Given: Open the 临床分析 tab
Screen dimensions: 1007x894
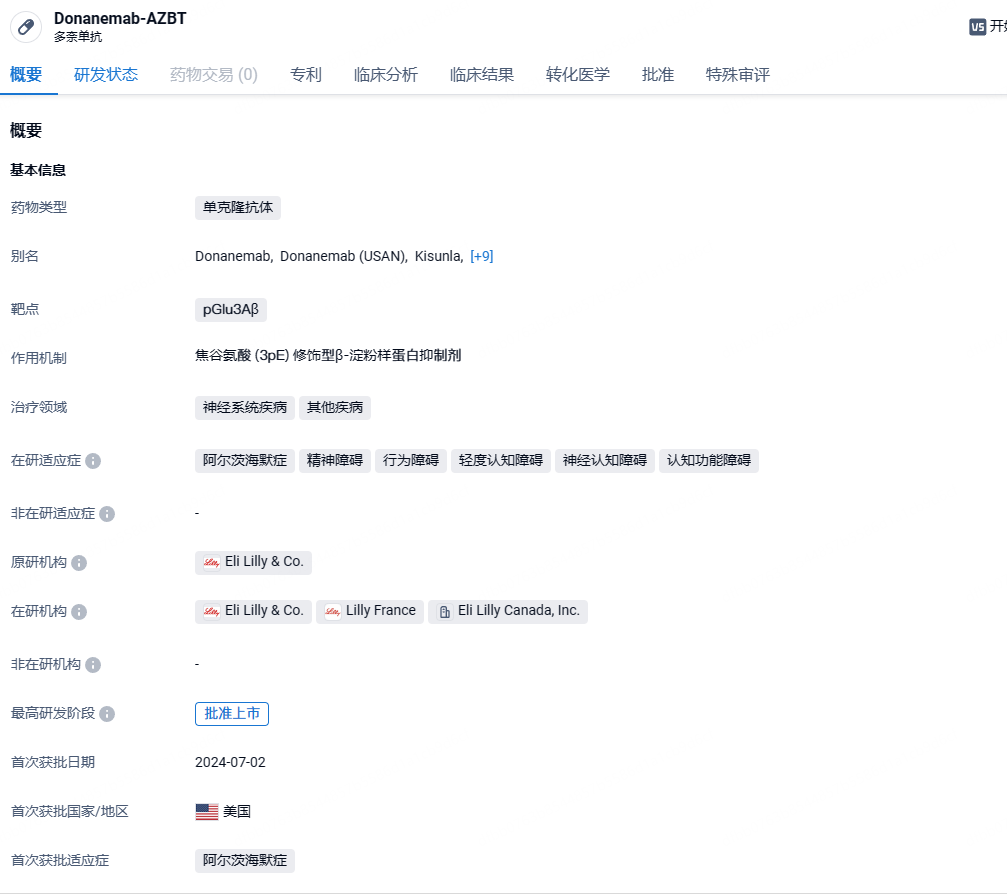Looking at the screenshot, I should click(386, 74).
